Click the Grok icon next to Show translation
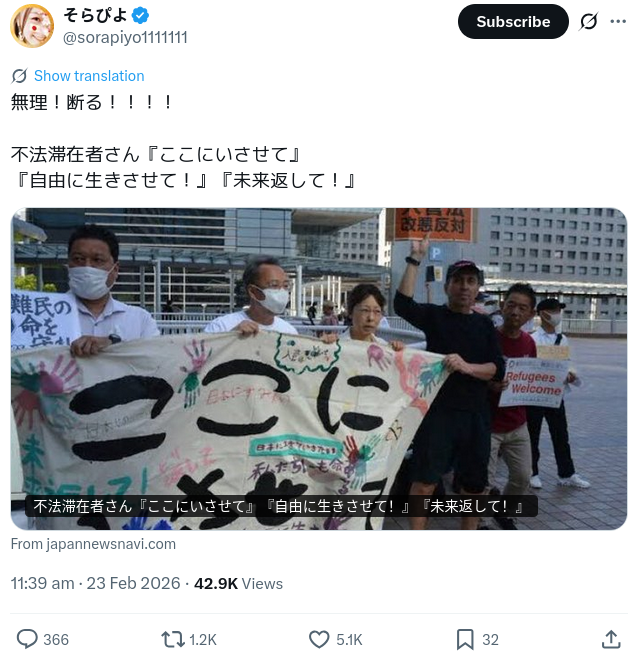 click(19, 76)
